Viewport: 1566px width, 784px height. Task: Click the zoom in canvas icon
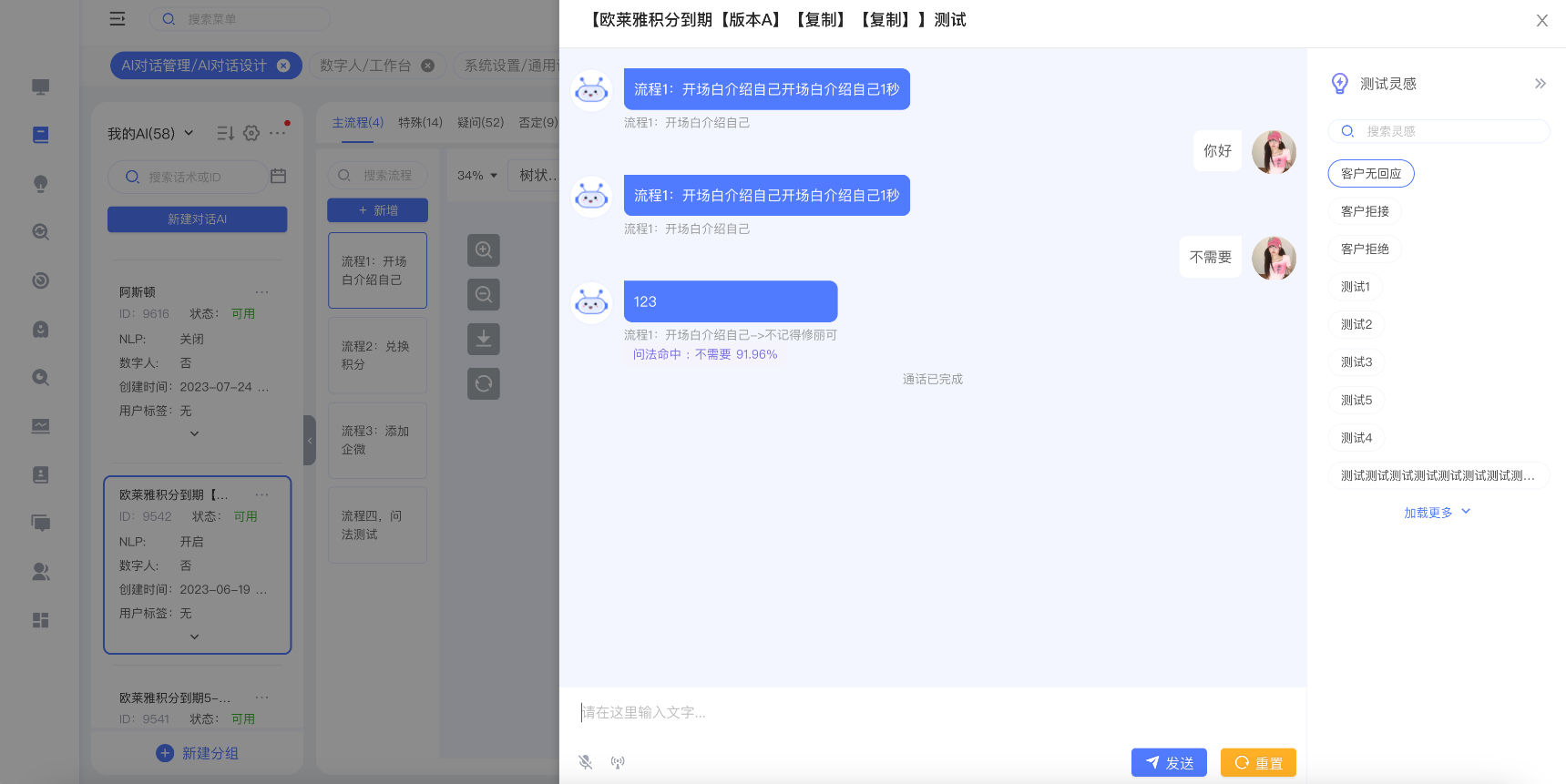click(484, 250)
